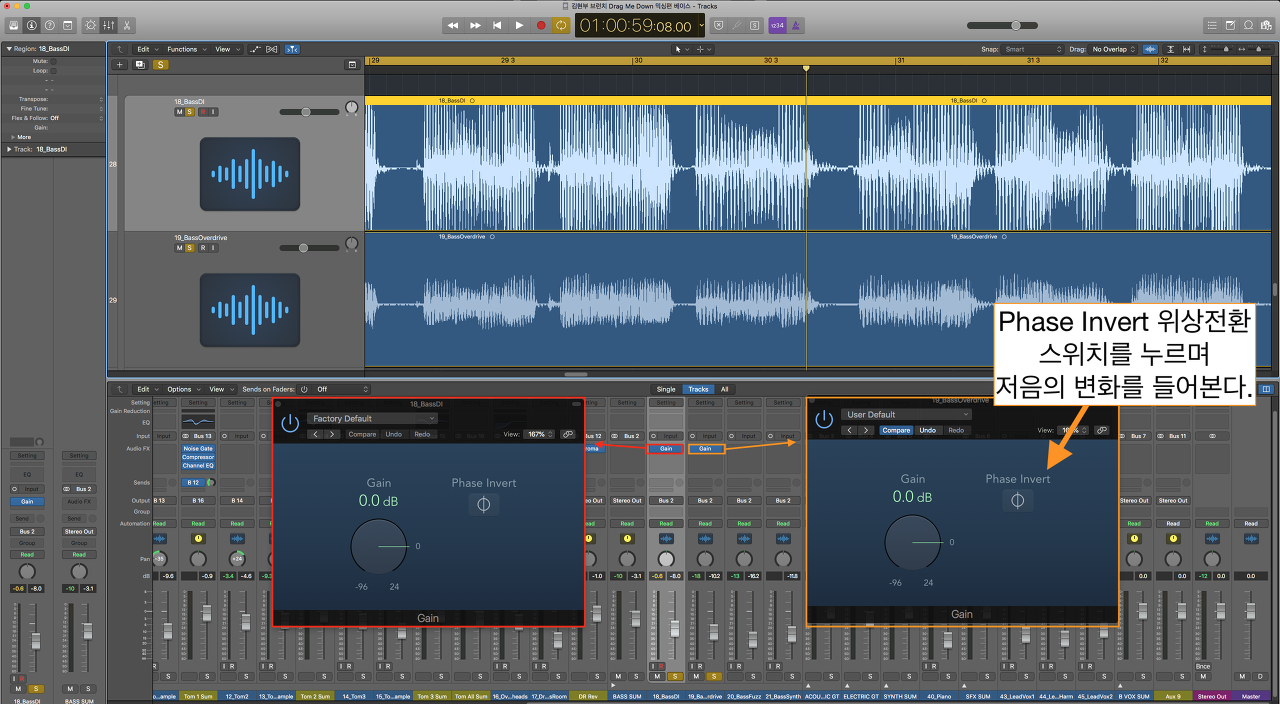
Task: Open the Tracks area Functions menu
Action: (186, 49)
